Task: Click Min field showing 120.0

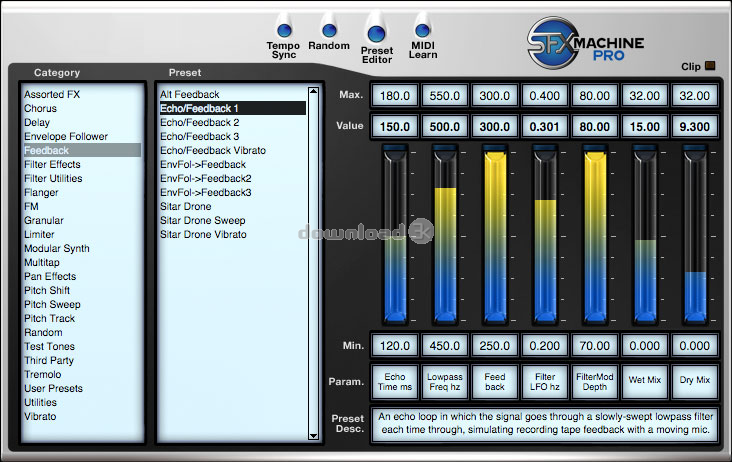Action: pos(395,346)
